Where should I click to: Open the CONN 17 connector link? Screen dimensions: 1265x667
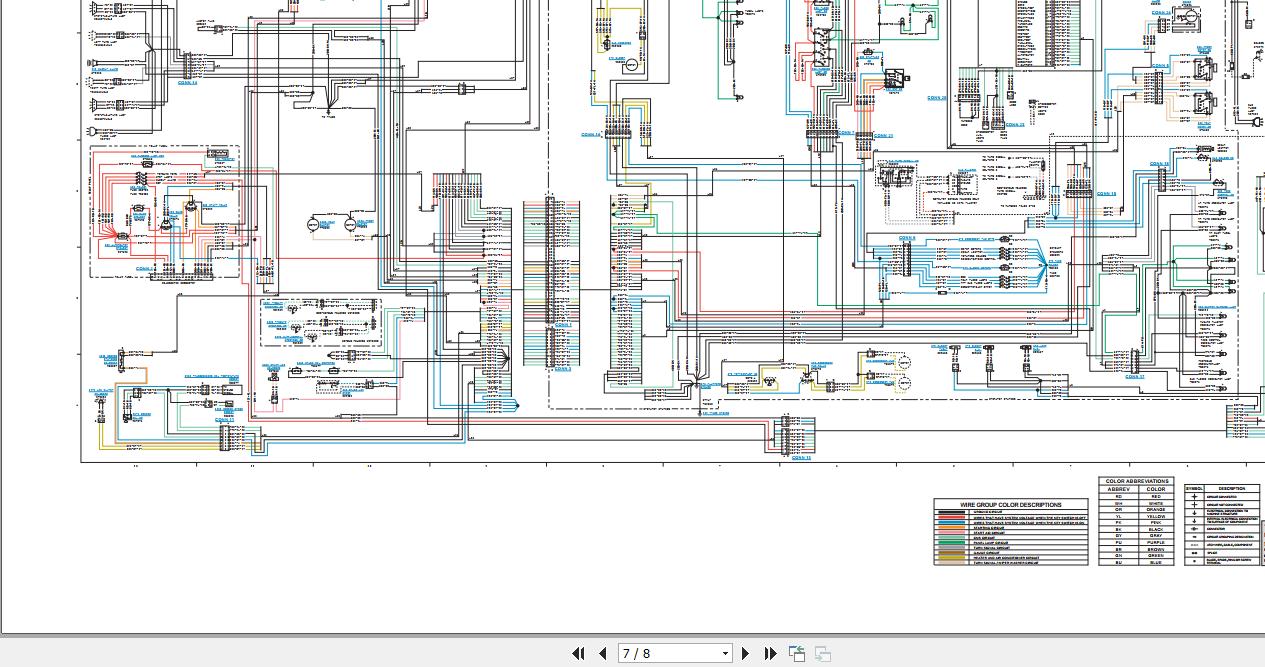tap(1134, 377)
